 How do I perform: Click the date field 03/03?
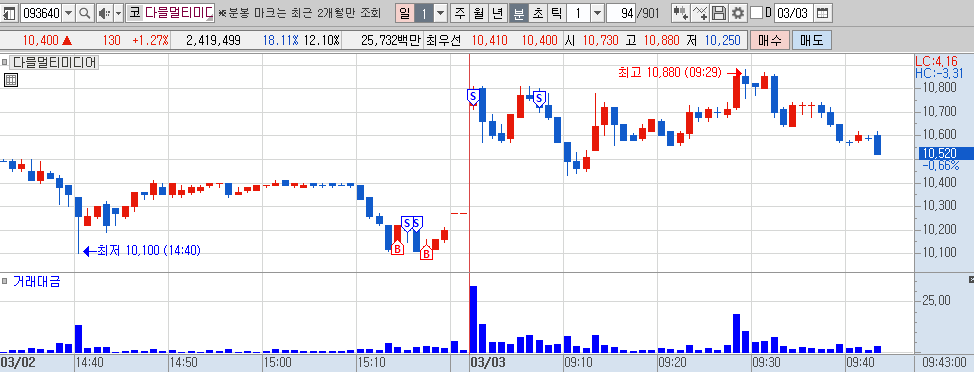[793, 12]
